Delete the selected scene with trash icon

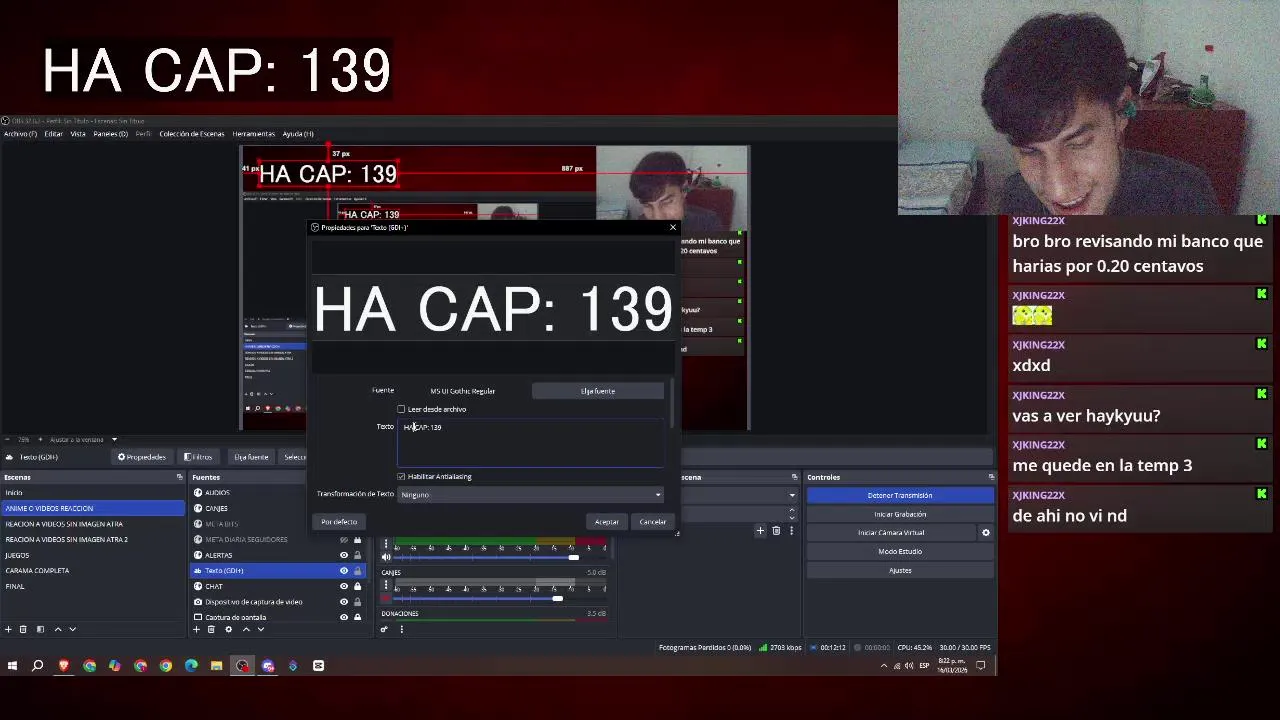(x=23, y=629)
